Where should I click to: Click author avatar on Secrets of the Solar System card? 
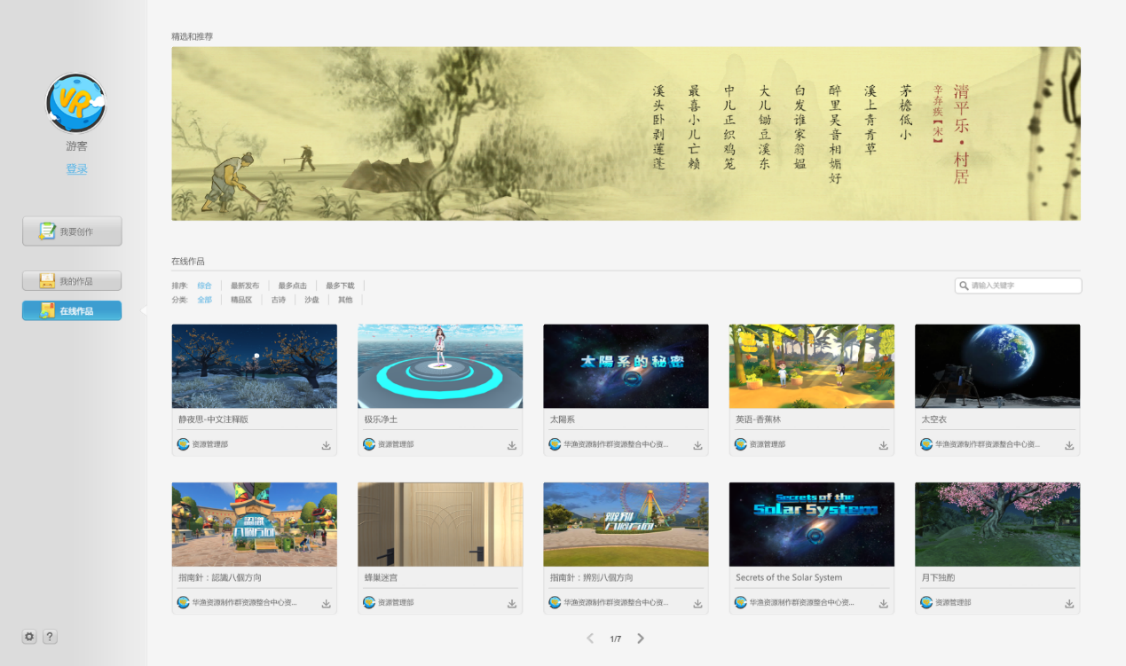[740, 602]
